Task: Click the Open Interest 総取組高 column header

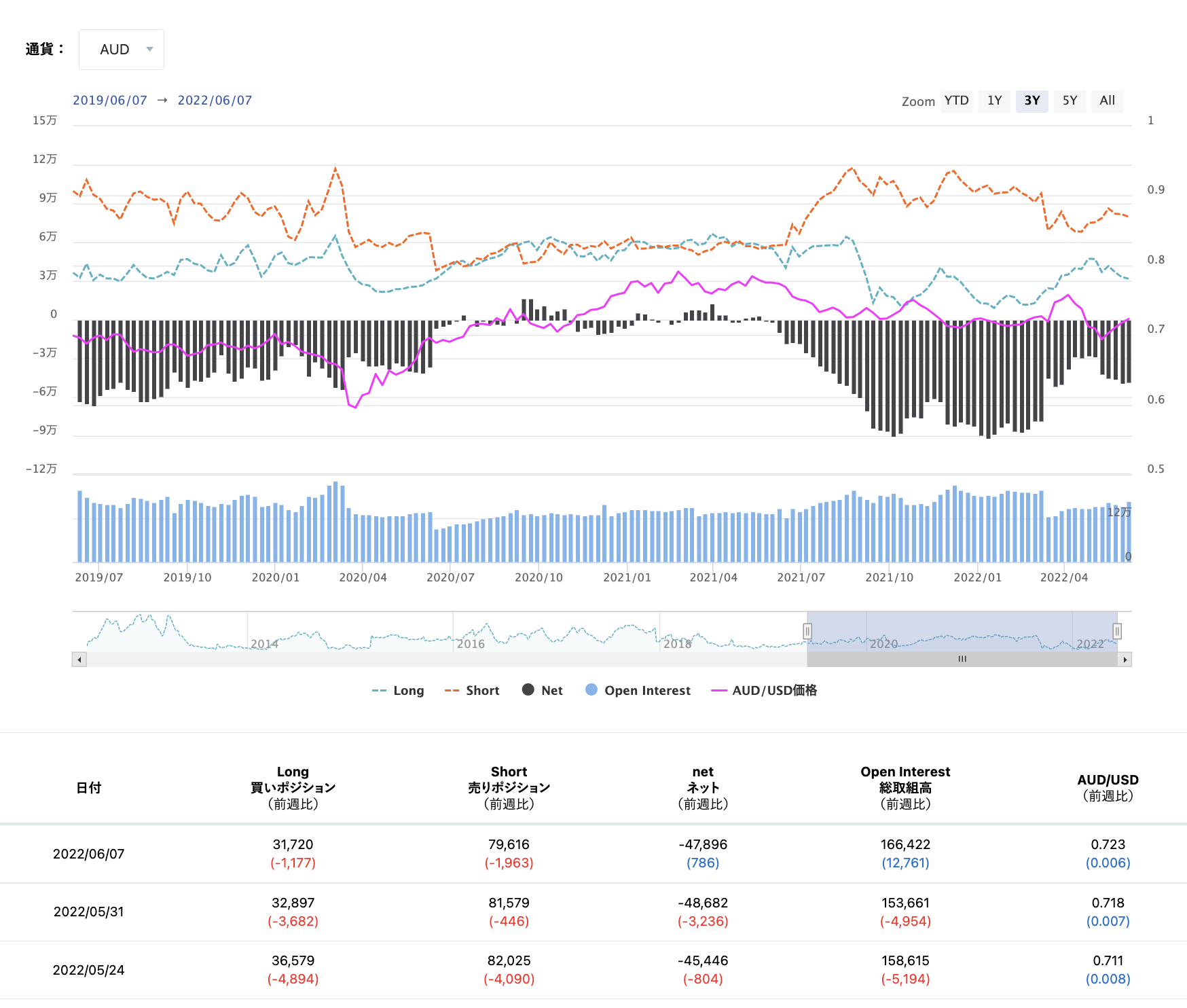Action: pyautogui.click(x=905, y=788)
